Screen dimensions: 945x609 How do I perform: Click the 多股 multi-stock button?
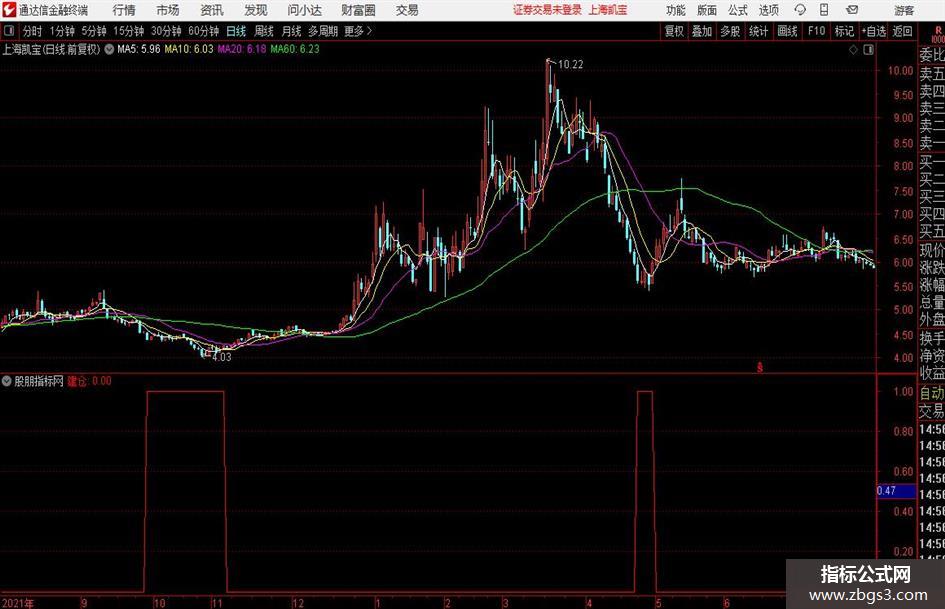[x=730, y=31]
